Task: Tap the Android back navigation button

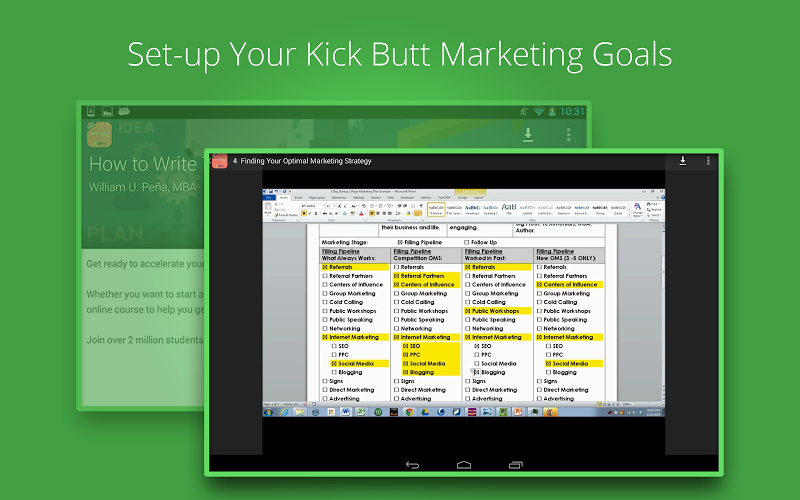Action: point(412,465)
